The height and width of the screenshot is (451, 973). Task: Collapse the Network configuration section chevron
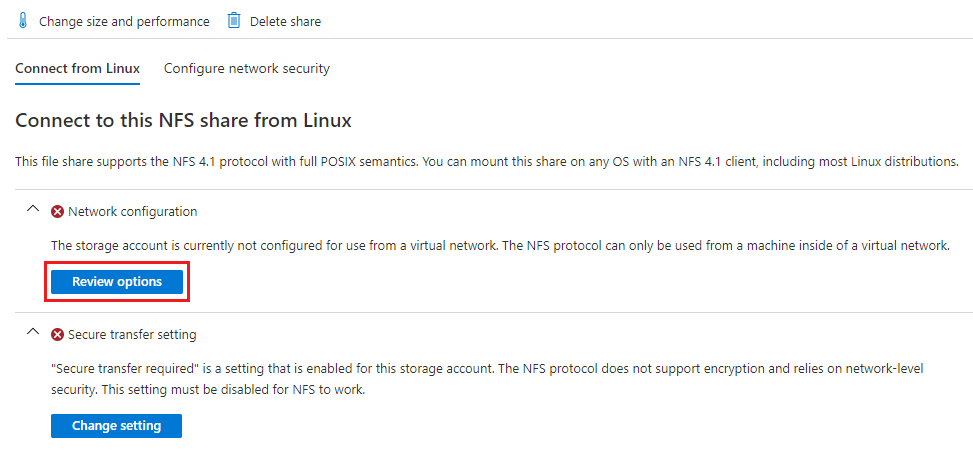32,210
